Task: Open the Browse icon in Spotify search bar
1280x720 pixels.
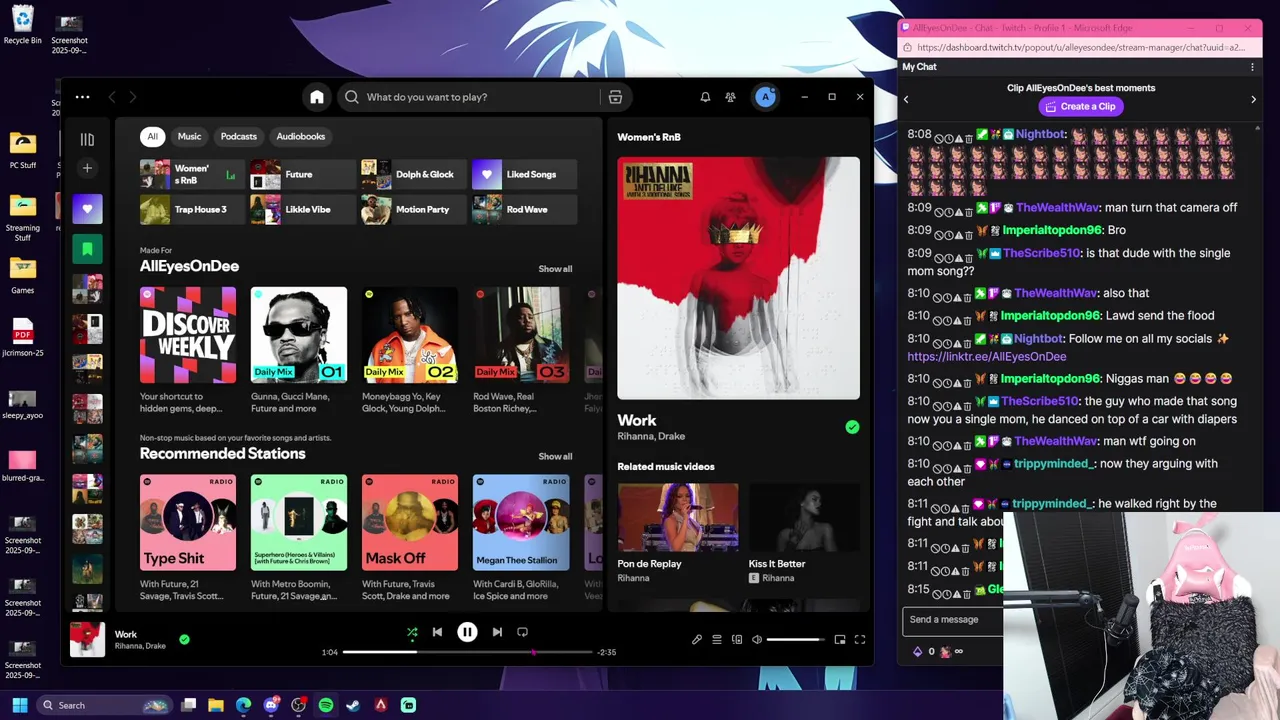Action: 615,97
